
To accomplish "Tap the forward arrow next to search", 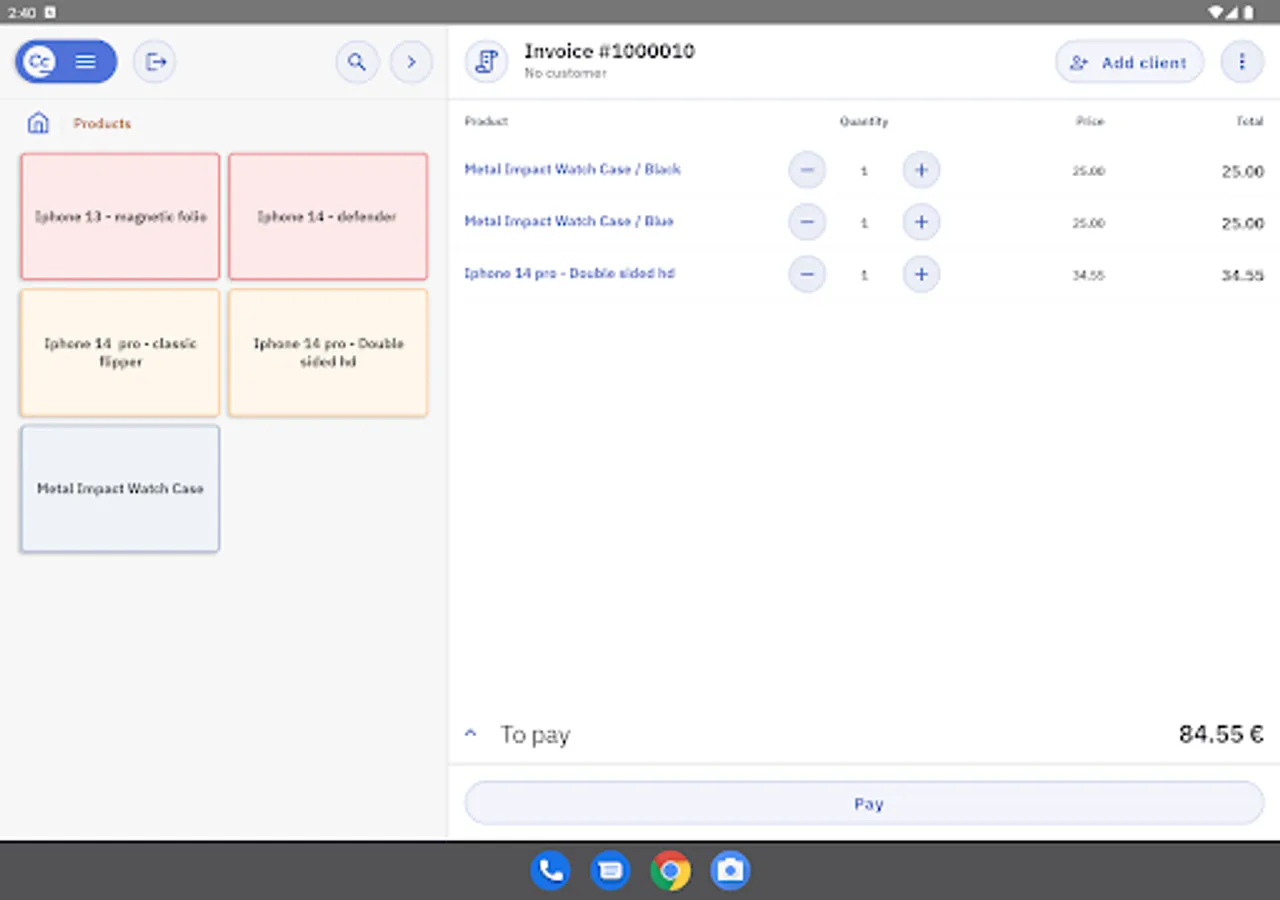I will 411,62.
